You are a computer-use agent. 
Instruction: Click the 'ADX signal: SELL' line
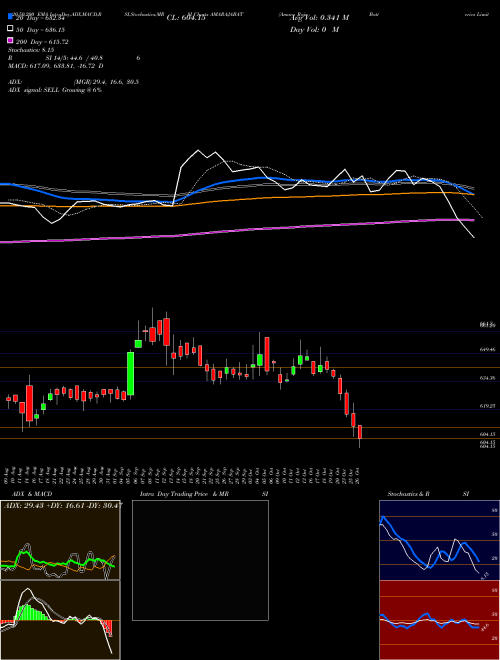(55, 90)
